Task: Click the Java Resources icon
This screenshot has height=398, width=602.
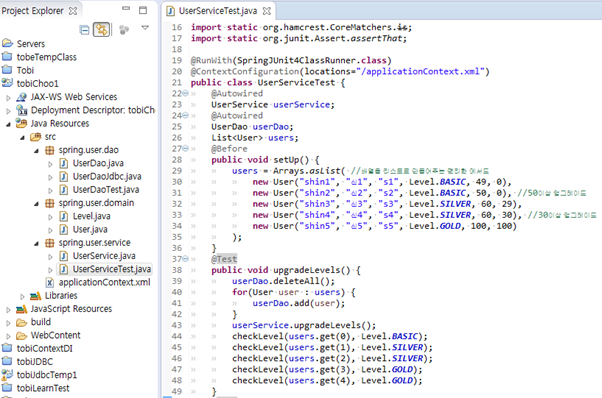Action: (x=22, y=123)
